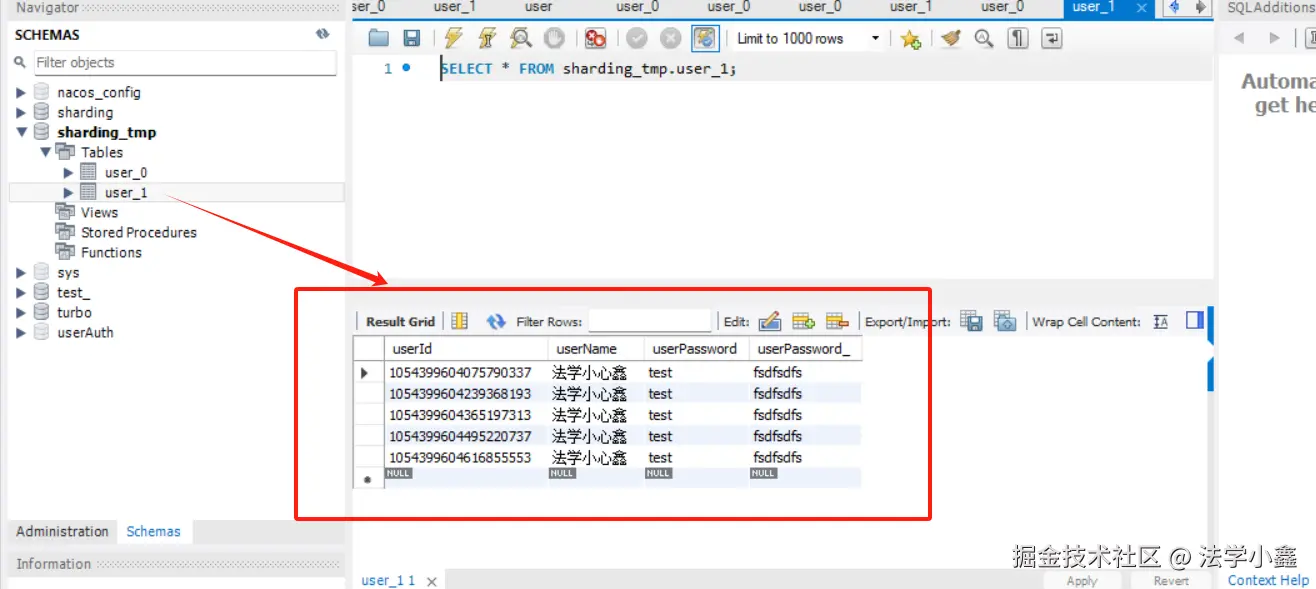
Task: Insert new row icon in Edit group
Action: coord(803,321)
